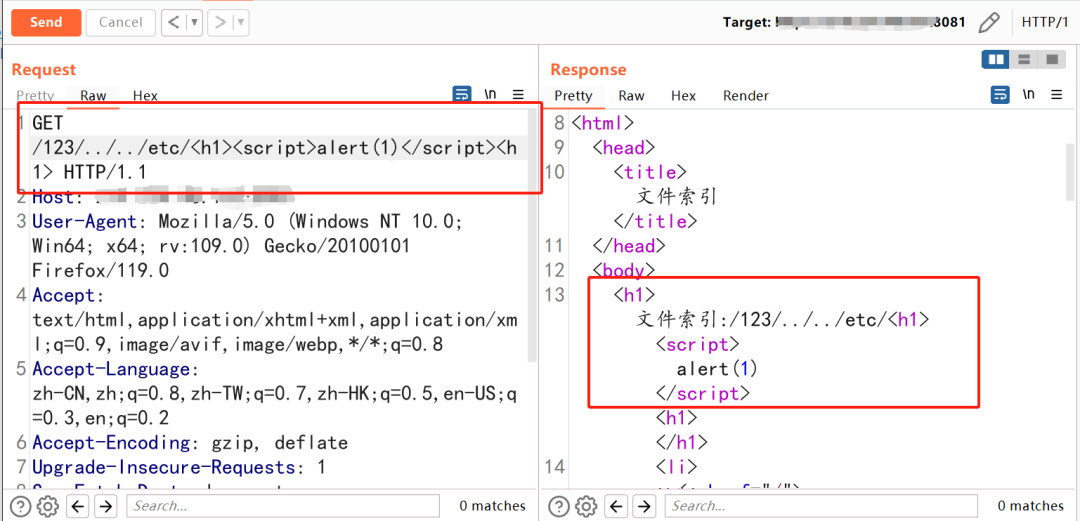Switch Response view to Raw tab

[631, 96]
